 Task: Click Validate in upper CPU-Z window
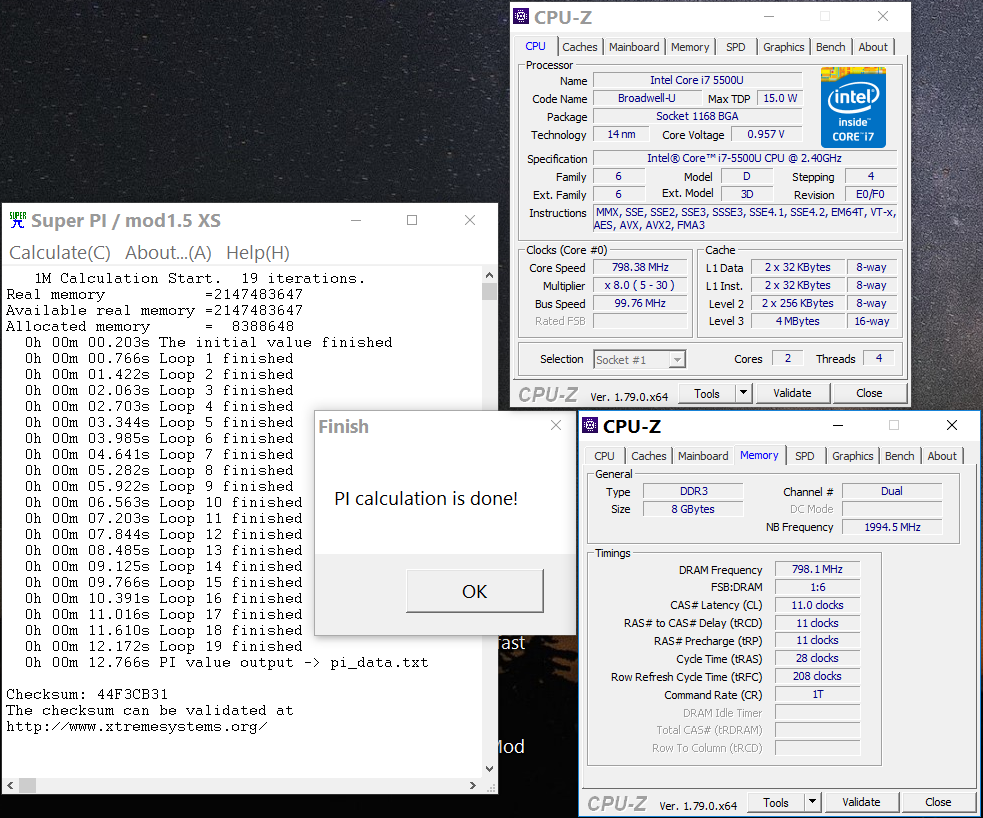coord(792,394)
